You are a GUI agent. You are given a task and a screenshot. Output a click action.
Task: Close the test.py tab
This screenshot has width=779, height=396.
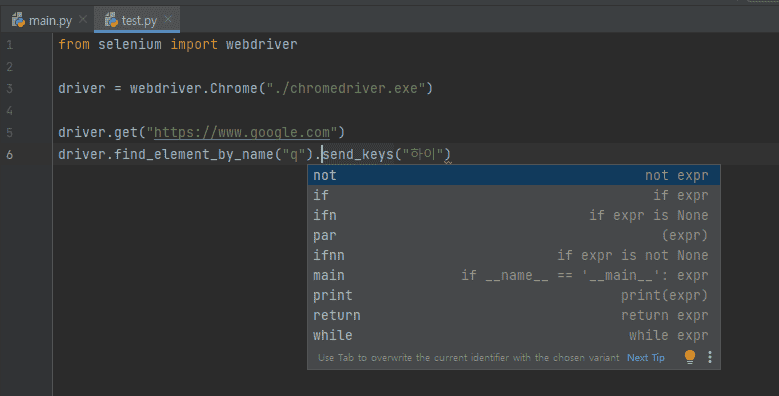coord(168,19)
